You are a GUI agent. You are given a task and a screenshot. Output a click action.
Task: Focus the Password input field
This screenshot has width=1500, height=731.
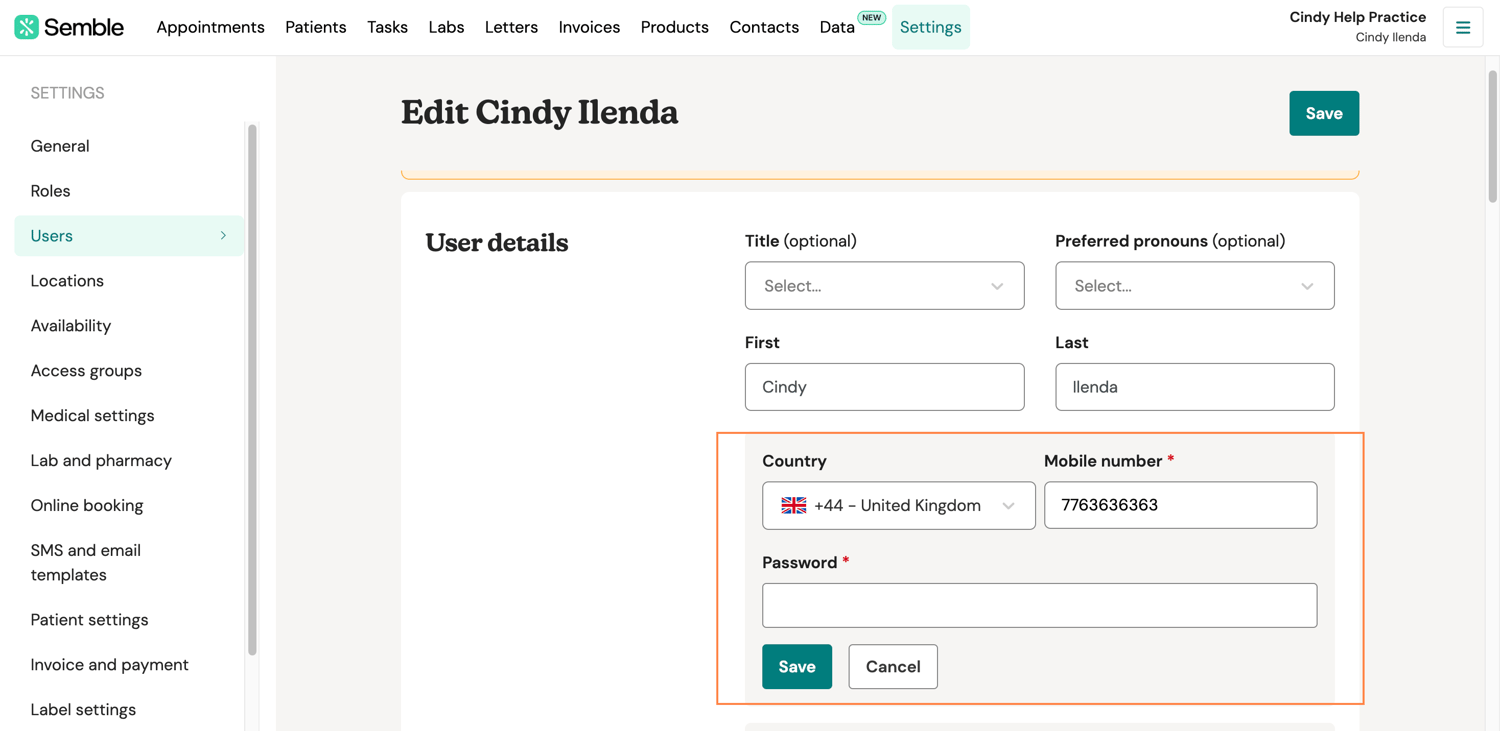point(1039,606)
